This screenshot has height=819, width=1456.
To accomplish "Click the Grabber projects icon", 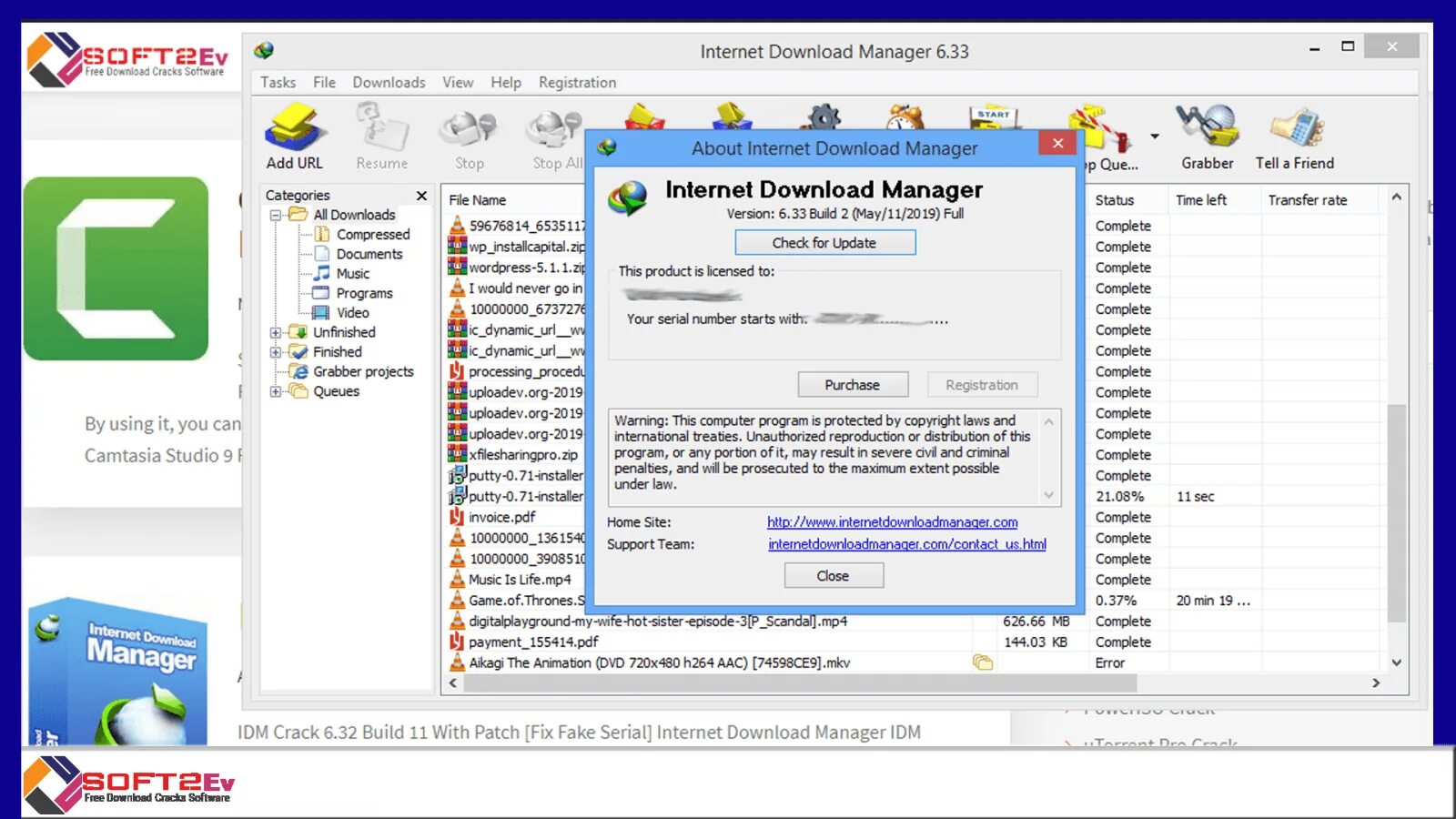I will [298, 371].
